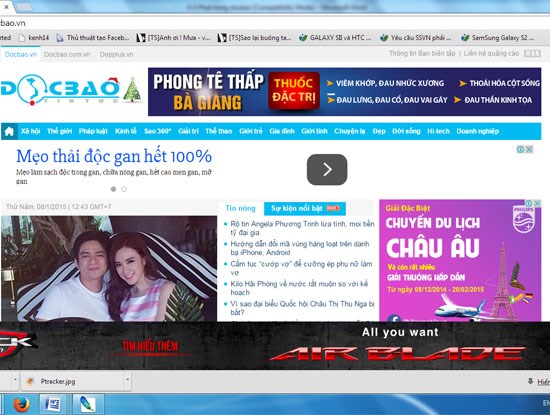550x415 pixels.
Task: Click the RSS feed icon
Action: (x=532, y=53)
